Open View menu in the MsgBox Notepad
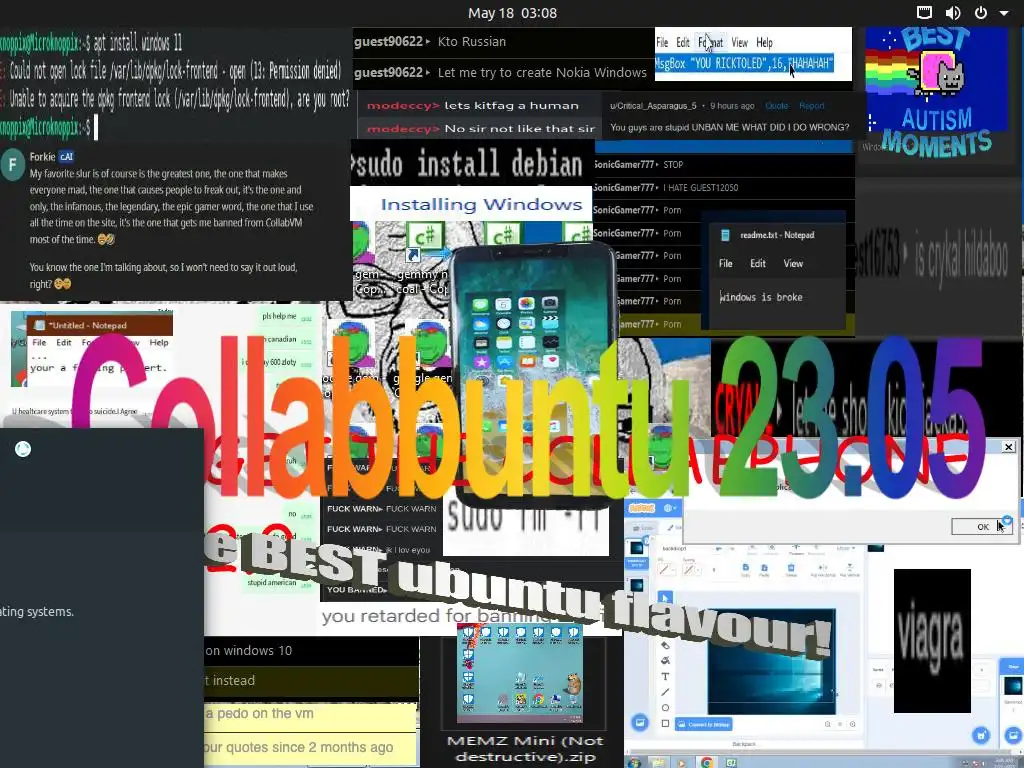The height and width of the screenshot is (768, 1024). point(739,42)
